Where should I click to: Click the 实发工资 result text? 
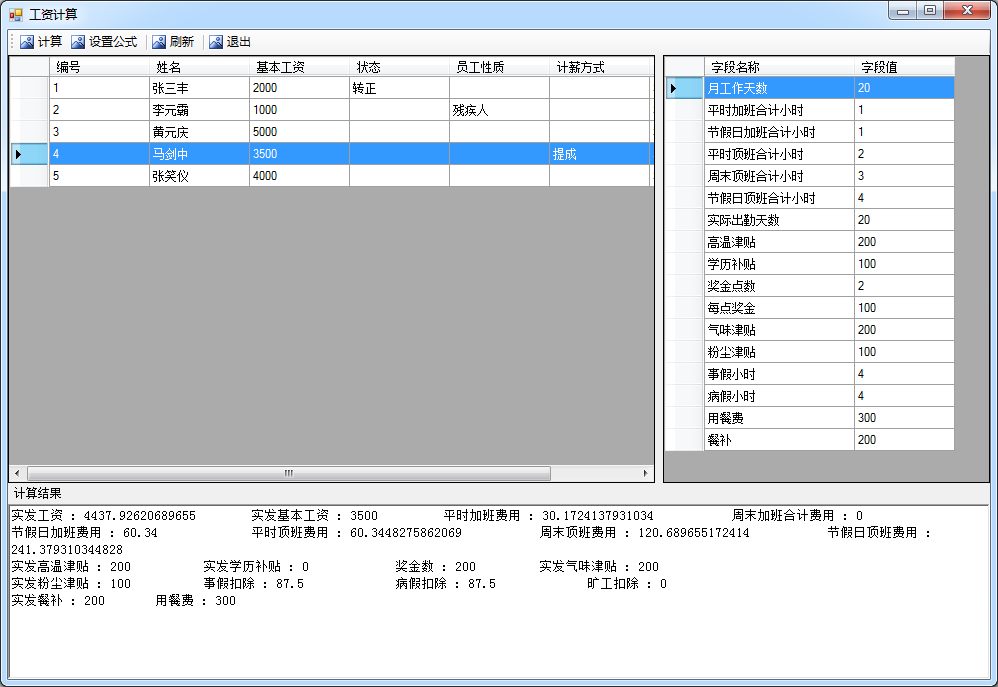(x=103, y=516)
